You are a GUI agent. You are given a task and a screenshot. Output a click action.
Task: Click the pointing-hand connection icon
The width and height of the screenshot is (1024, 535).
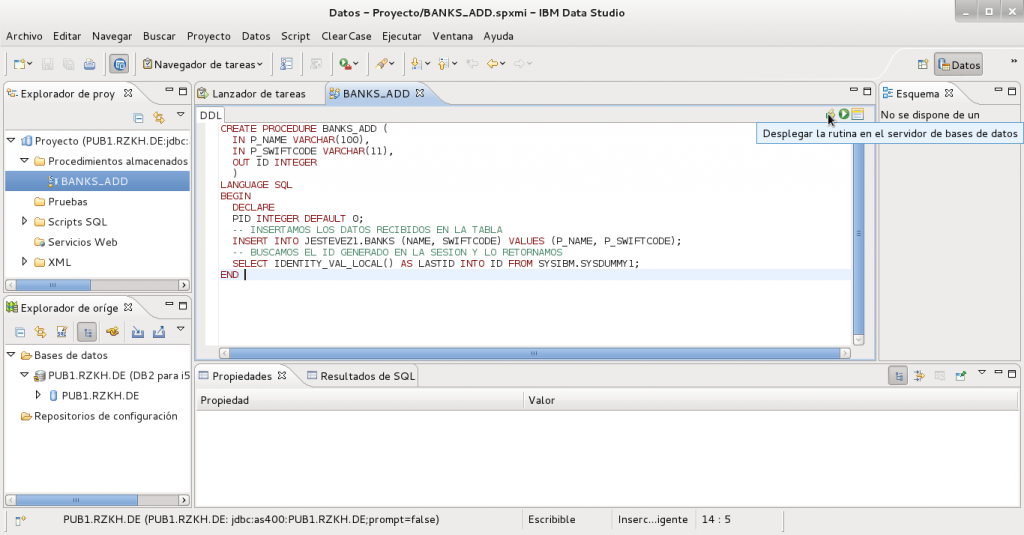[112, 332]
